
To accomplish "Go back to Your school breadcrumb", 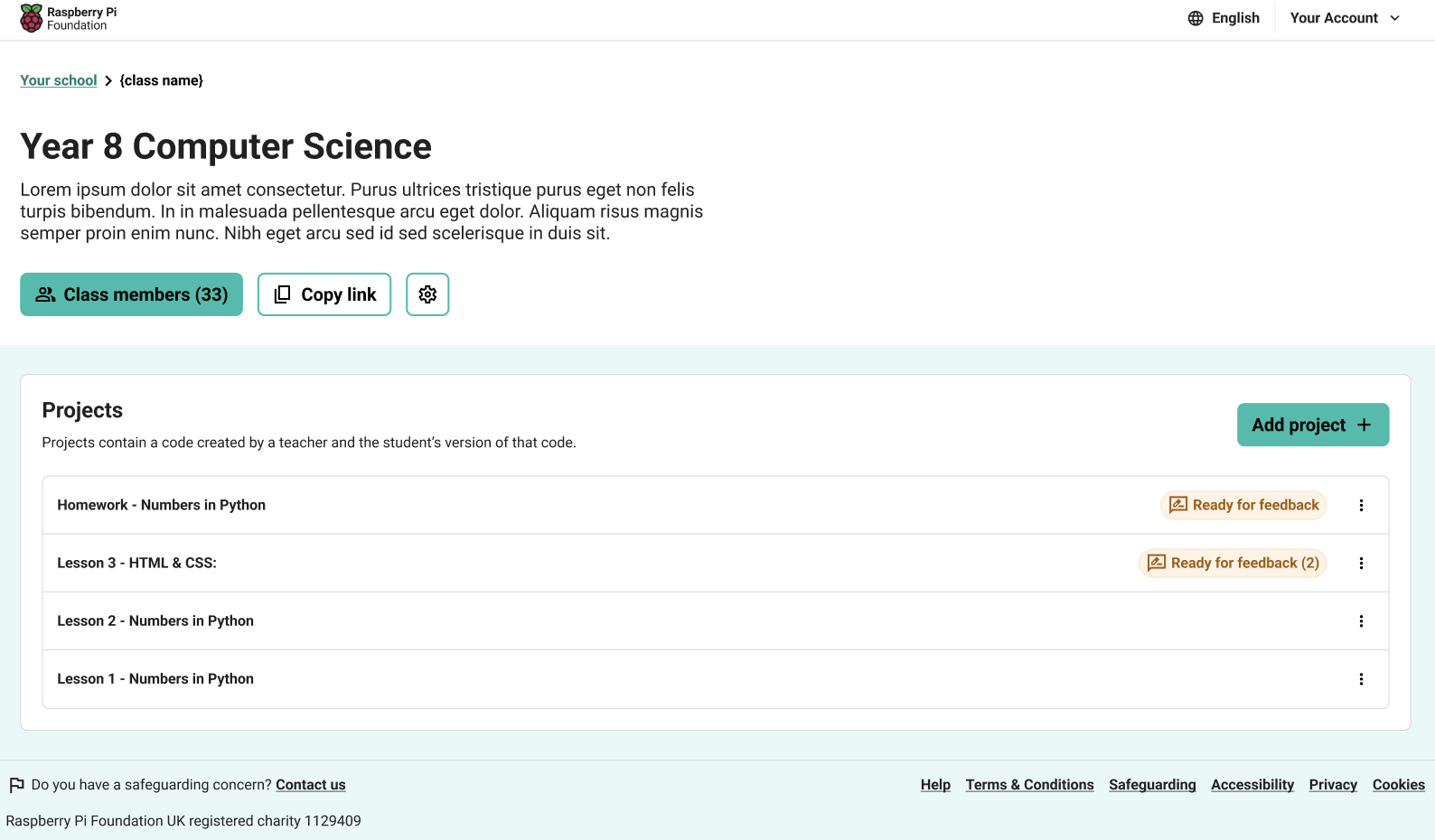I will pos(59,80).
